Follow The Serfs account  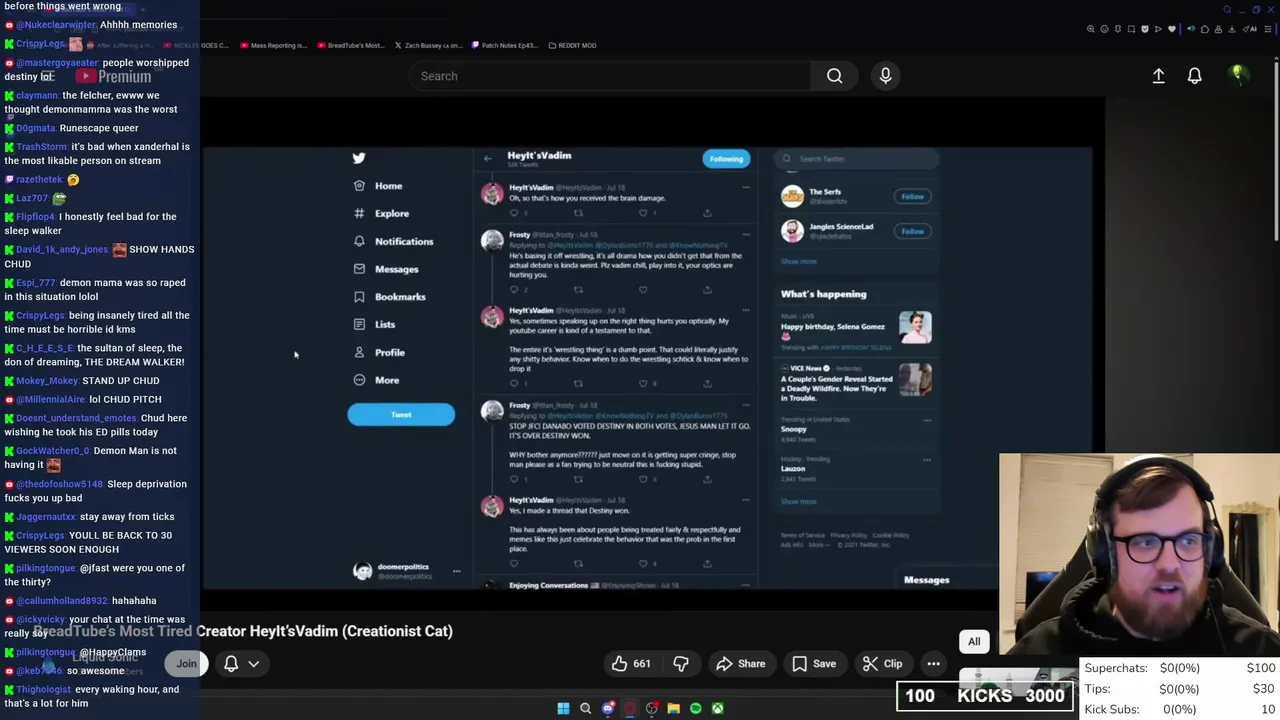point(912,196)
